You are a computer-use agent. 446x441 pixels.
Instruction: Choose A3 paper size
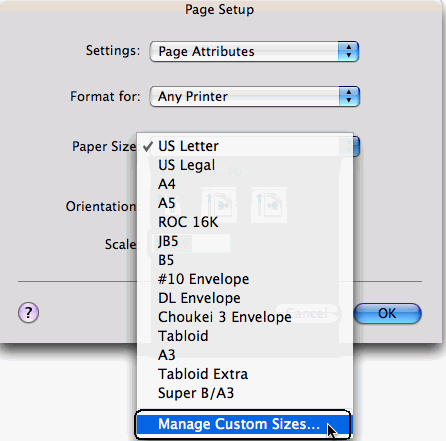pos(245,355)
